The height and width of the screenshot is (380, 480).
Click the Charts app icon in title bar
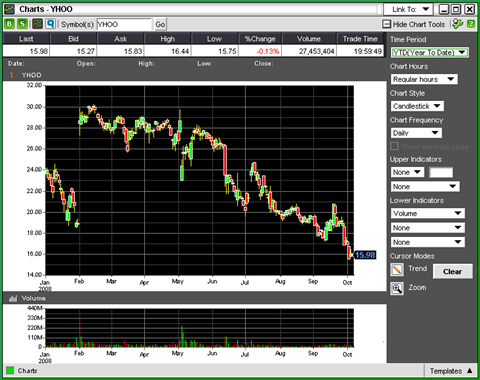(x=9, y=9)
